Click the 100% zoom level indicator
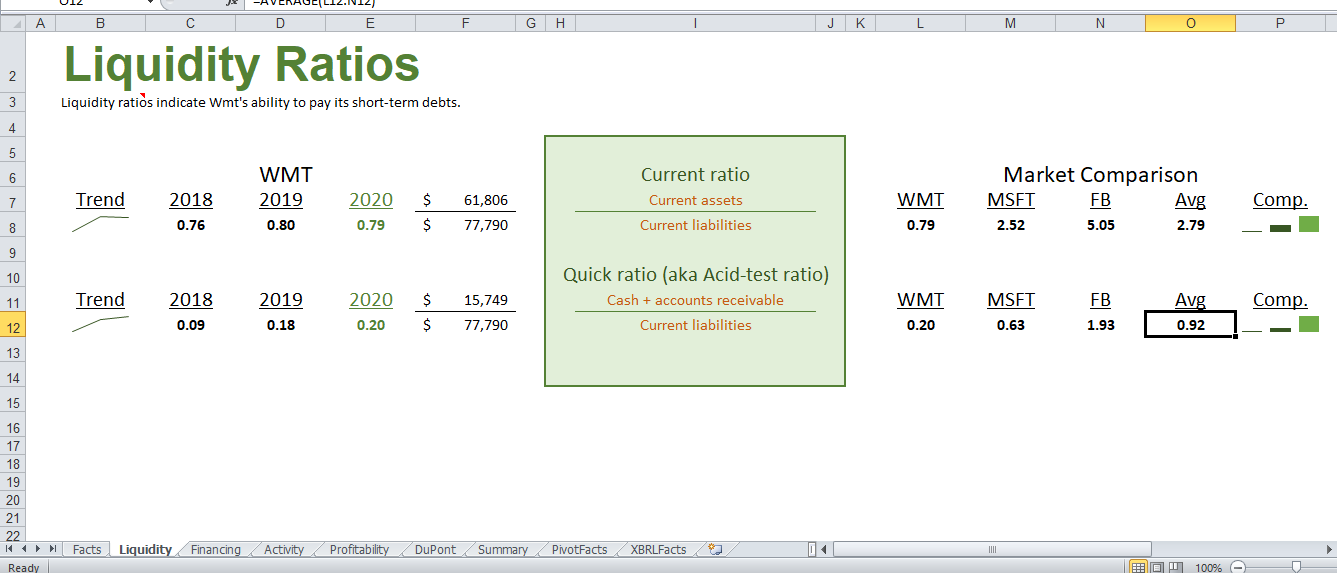 [x=1209, y=567]
